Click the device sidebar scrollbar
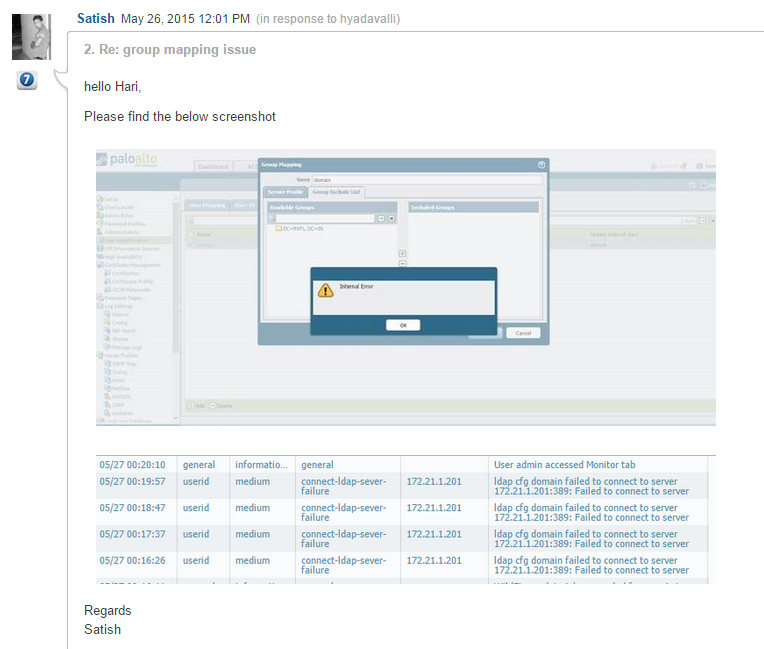Image resolution: width=764 pixels, height=649 pixels. [175, 278]
